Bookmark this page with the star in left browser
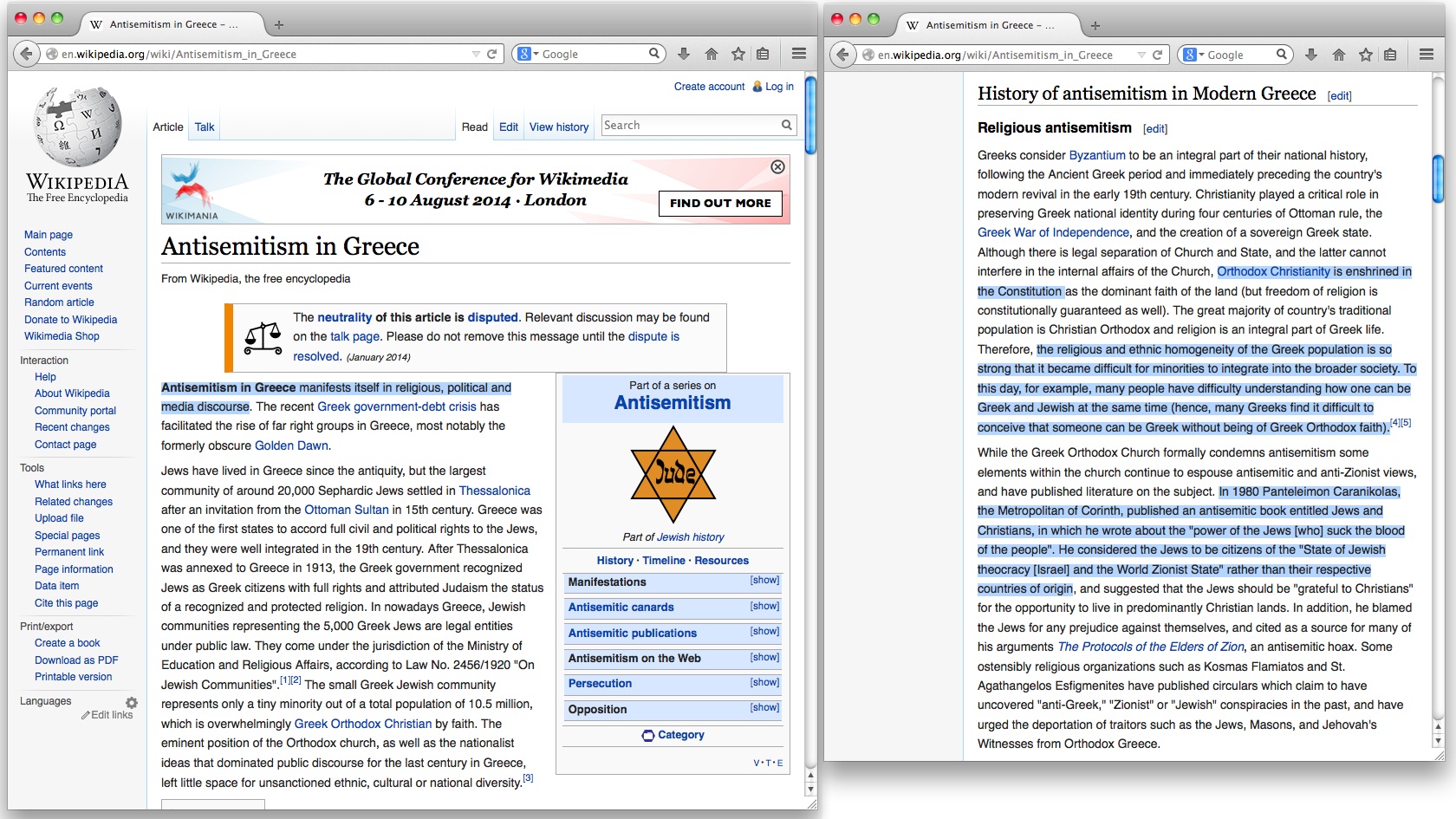Screen dimensions: 1456x819 point(738,54)
